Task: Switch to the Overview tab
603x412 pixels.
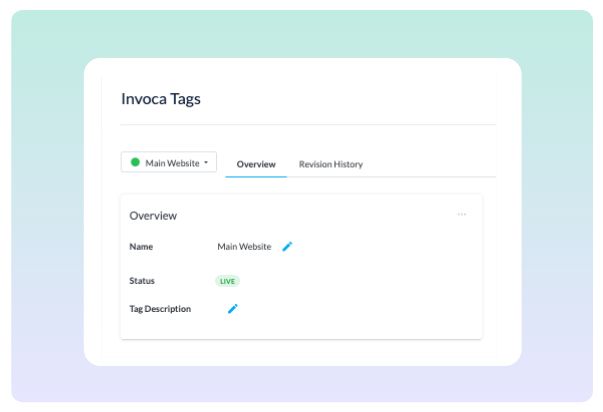Action: [x=256, y=164]
